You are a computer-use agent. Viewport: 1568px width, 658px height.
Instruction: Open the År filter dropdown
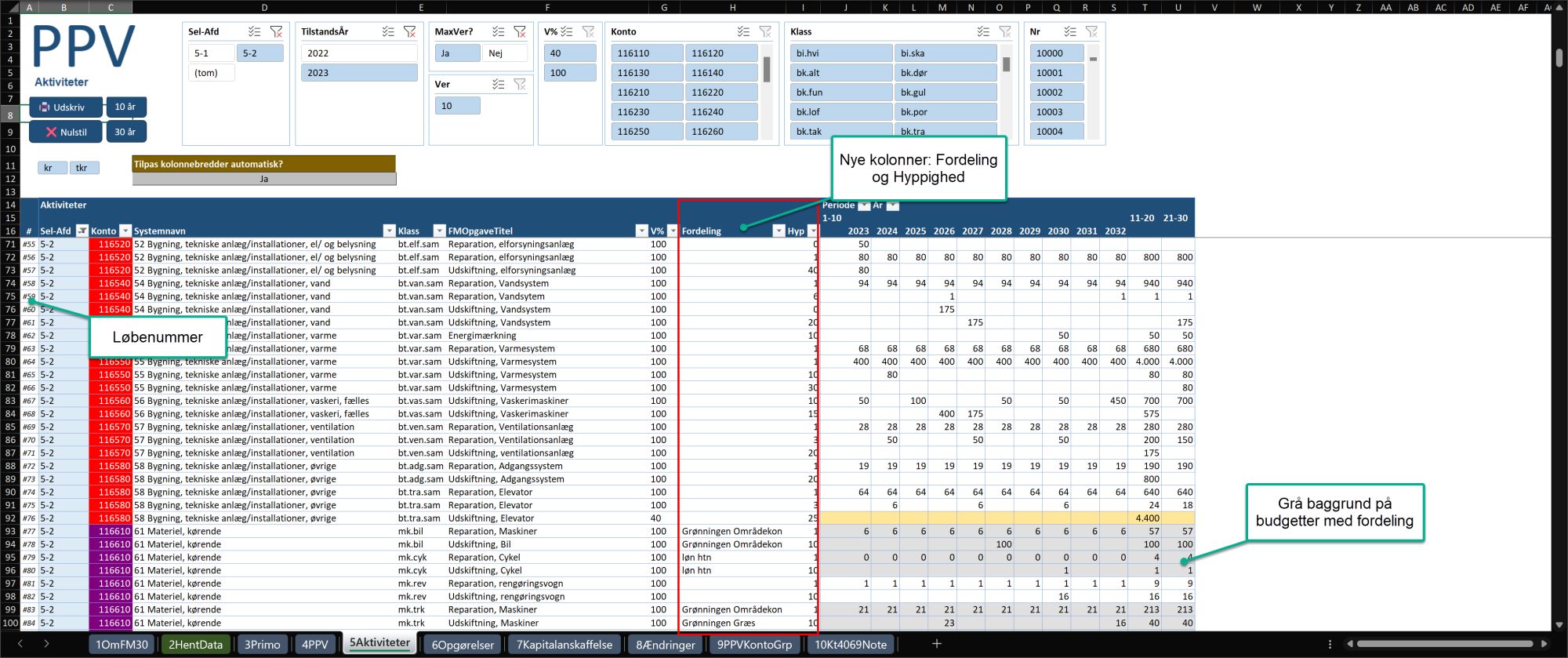pos(892,205)
